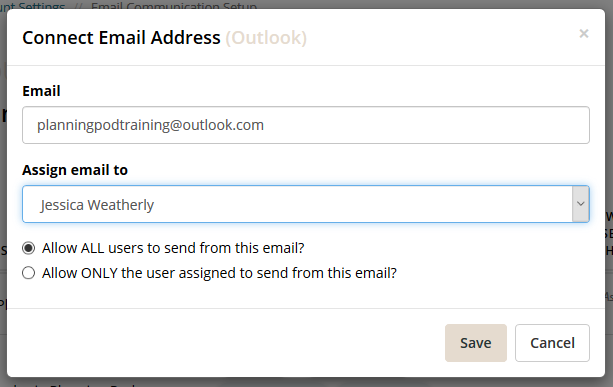Close the Connect Email Address dialog
Viewport: 613px width, 387px height.
tap(584, 34)
